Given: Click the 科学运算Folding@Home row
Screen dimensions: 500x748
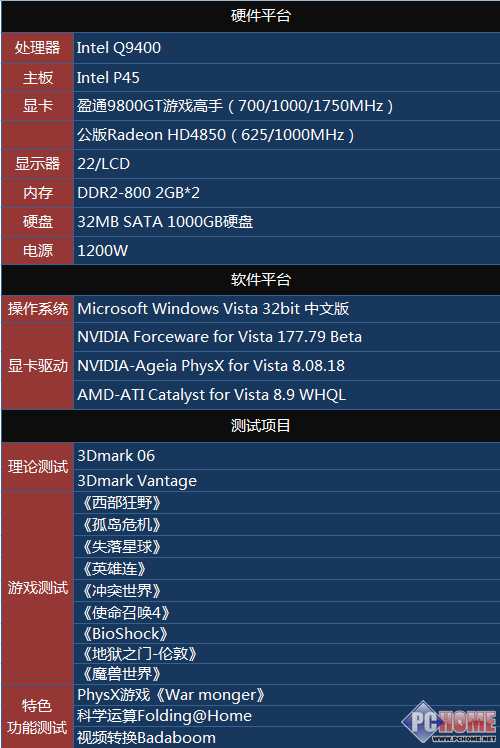Looking at the screenshot, I should click(287, 716).
